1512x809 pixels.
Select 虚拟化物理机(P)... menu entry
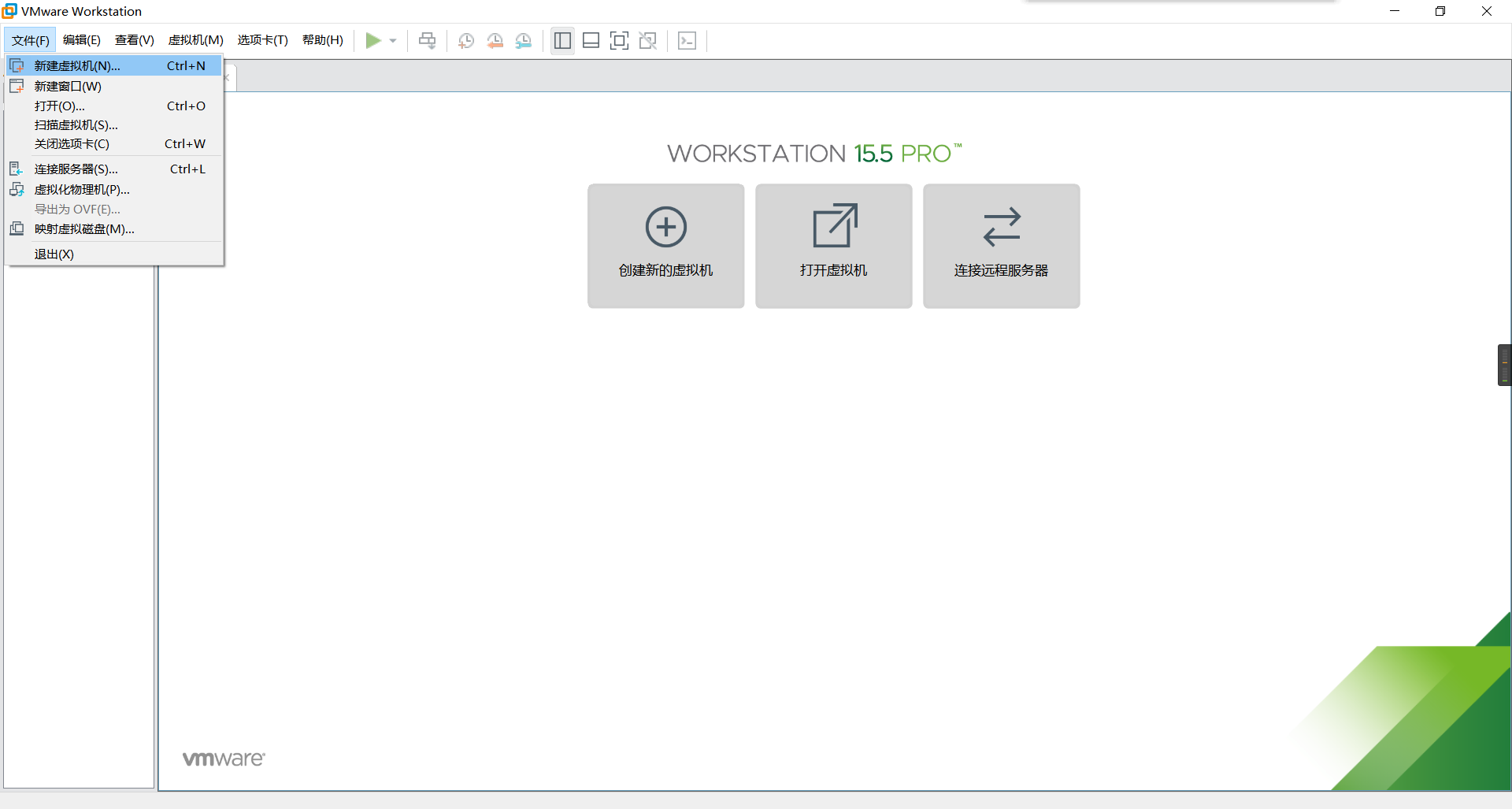114,189
